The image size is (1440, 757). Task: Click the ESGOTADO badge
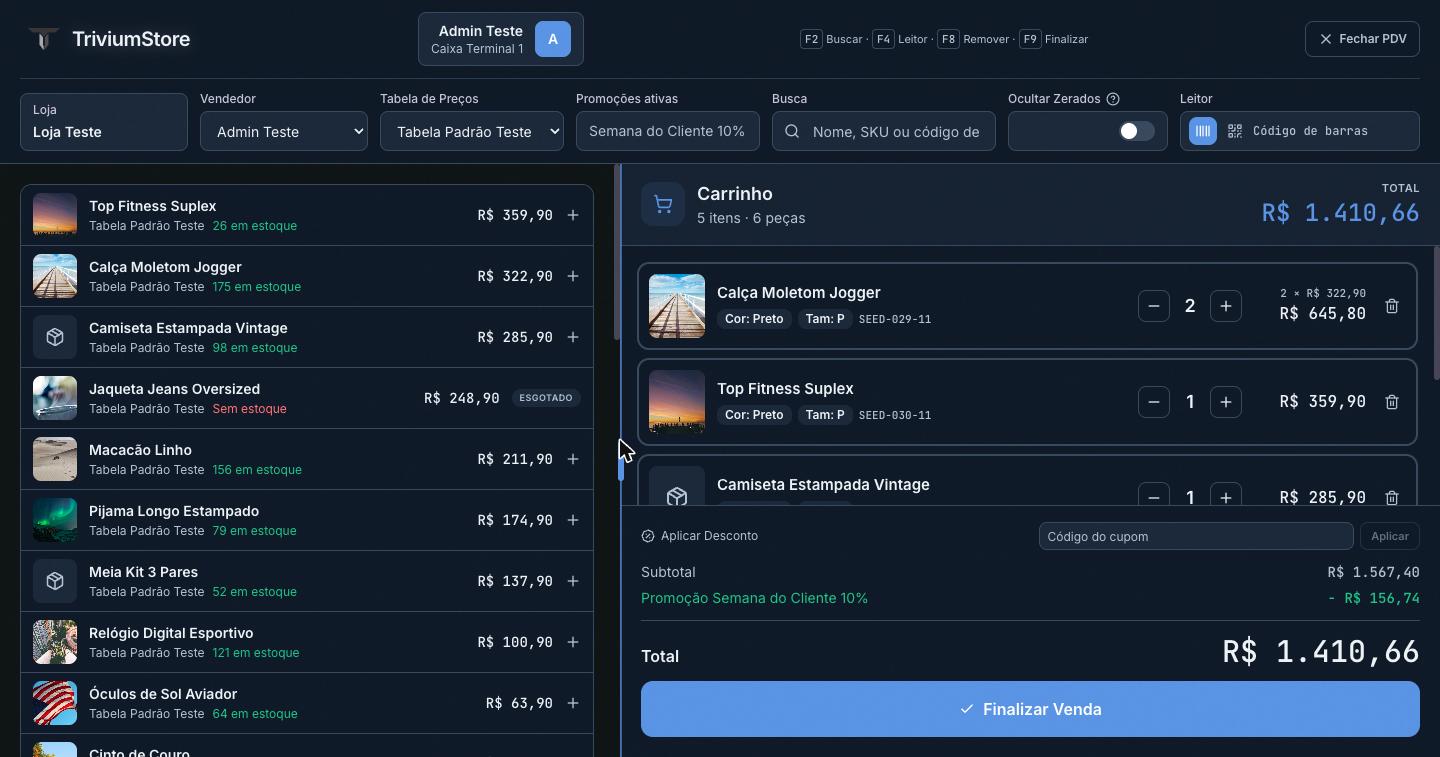click(x=546, y=398)
